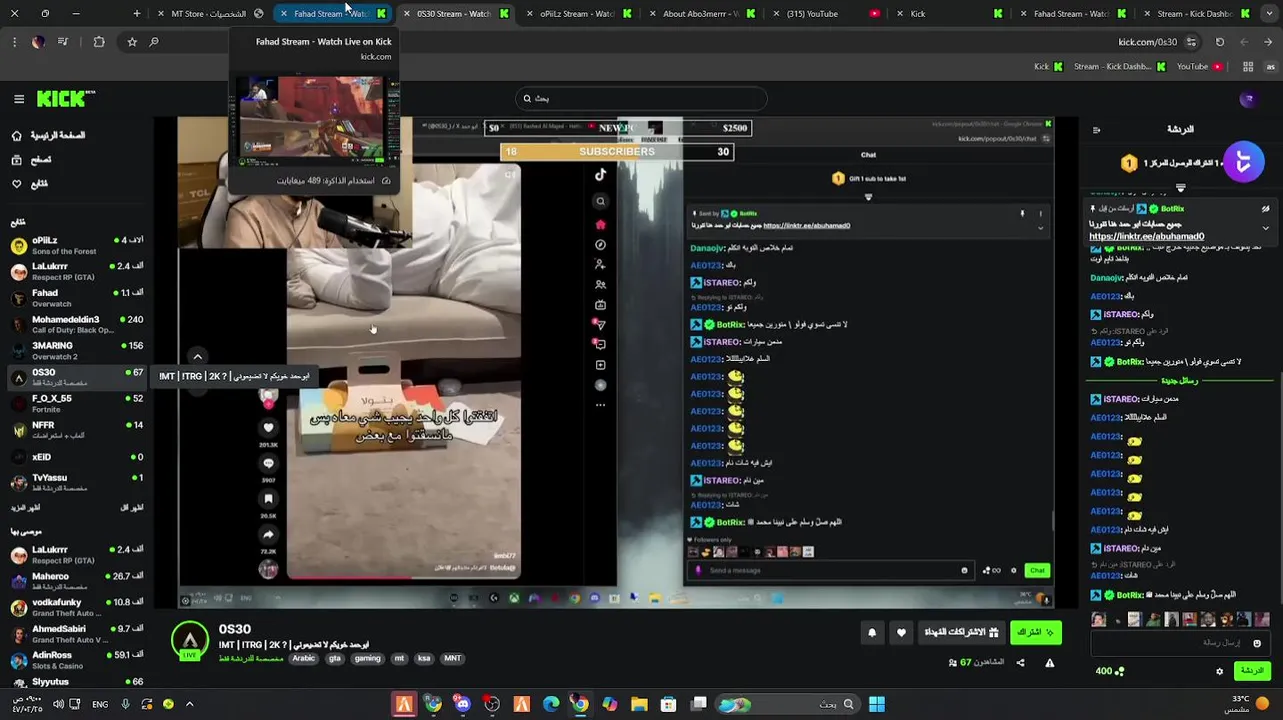Open the Following heart sidebar item

(x=29, y=184)
